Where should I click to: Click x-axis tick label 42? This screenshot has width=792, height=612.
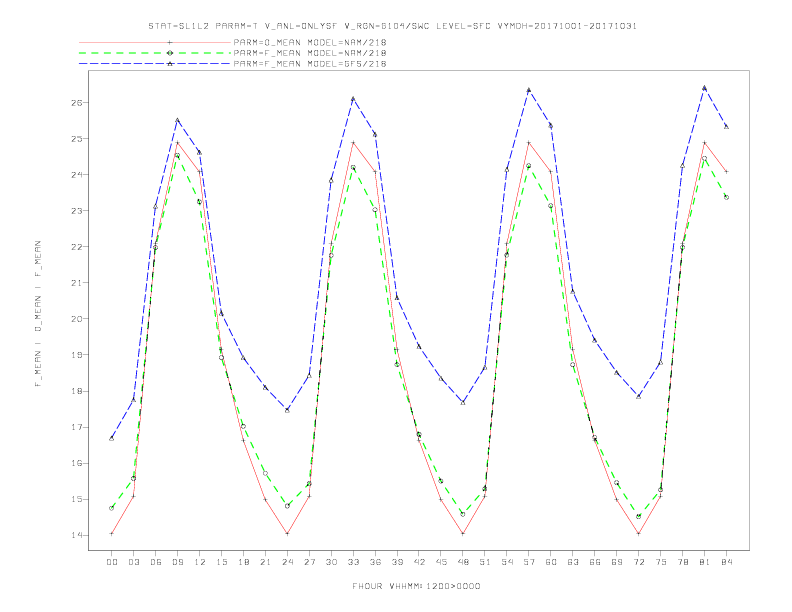tap(419, 562)
